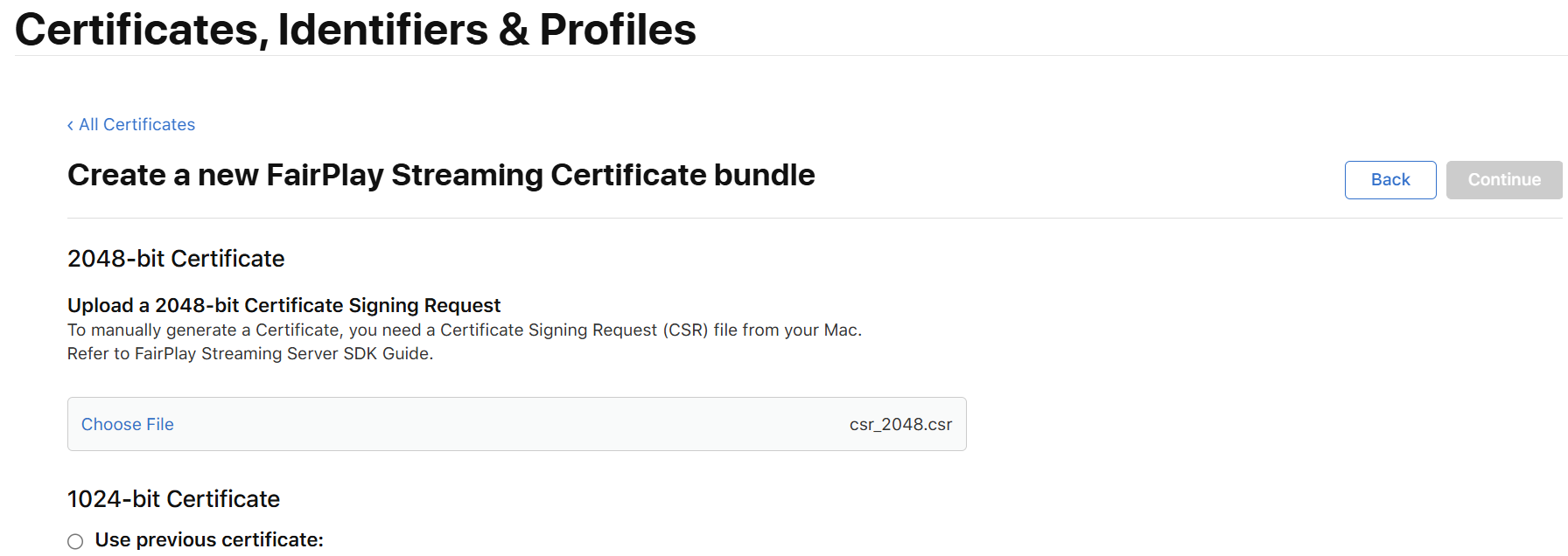
Task: Go to the All Certificates page
Action: pos(136,125)
